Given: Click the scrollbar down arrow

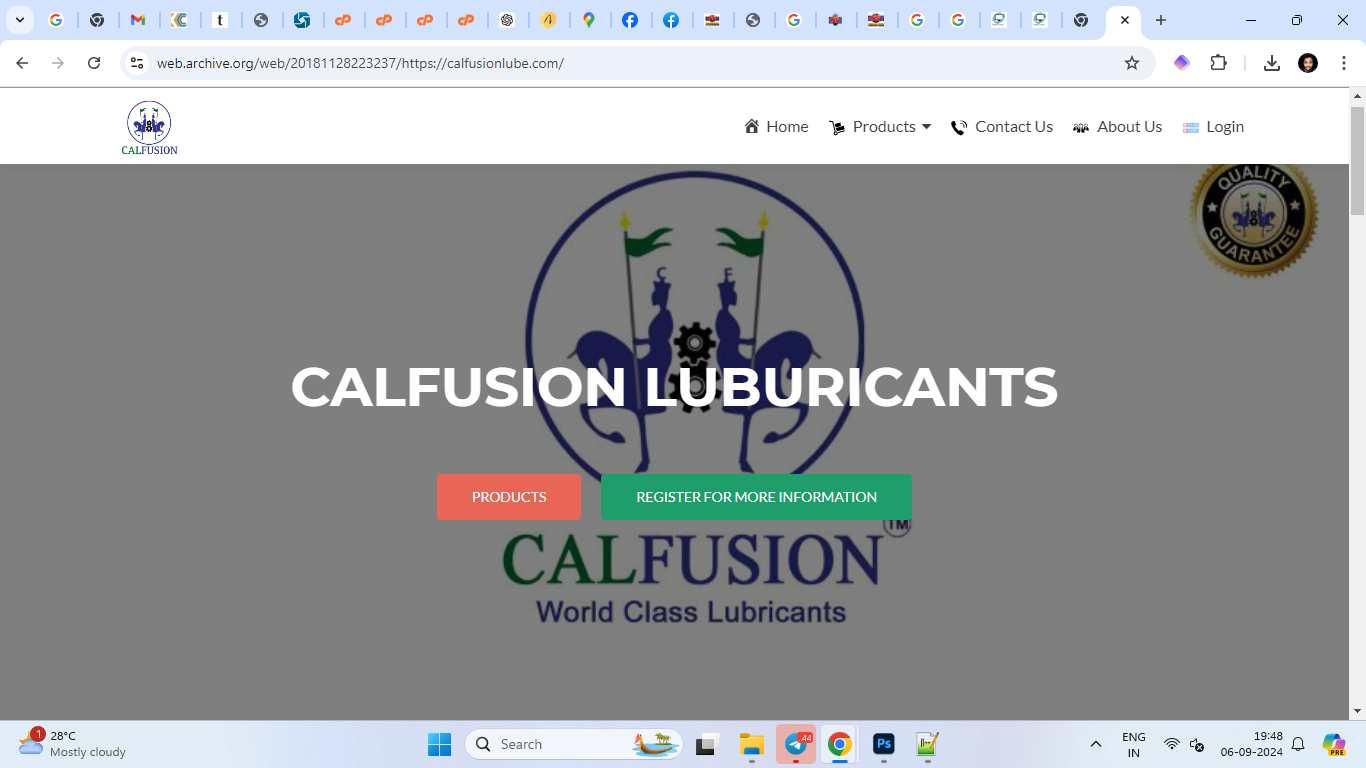Looking at the screenshot, I should [x=1357, y=711].
